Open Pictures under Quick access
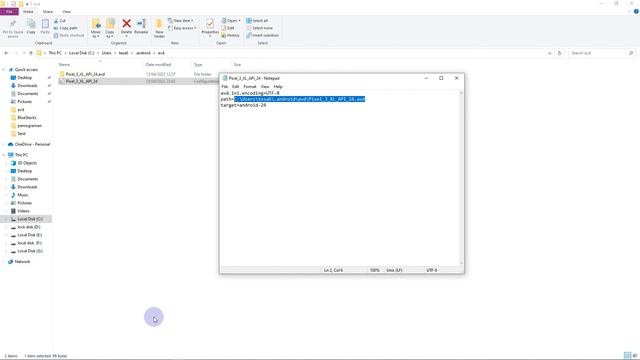The width and height of the screenshot is (640, 360). 24,102
